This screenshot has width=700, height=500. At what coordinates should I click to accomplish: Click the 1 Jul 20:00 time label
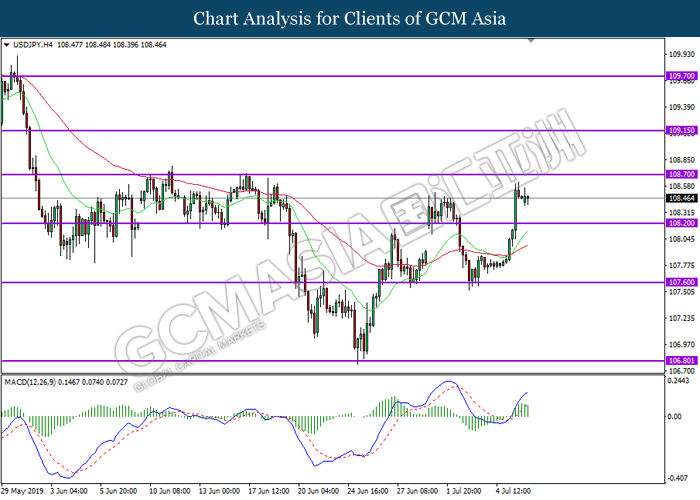click(x=464, y=491)
